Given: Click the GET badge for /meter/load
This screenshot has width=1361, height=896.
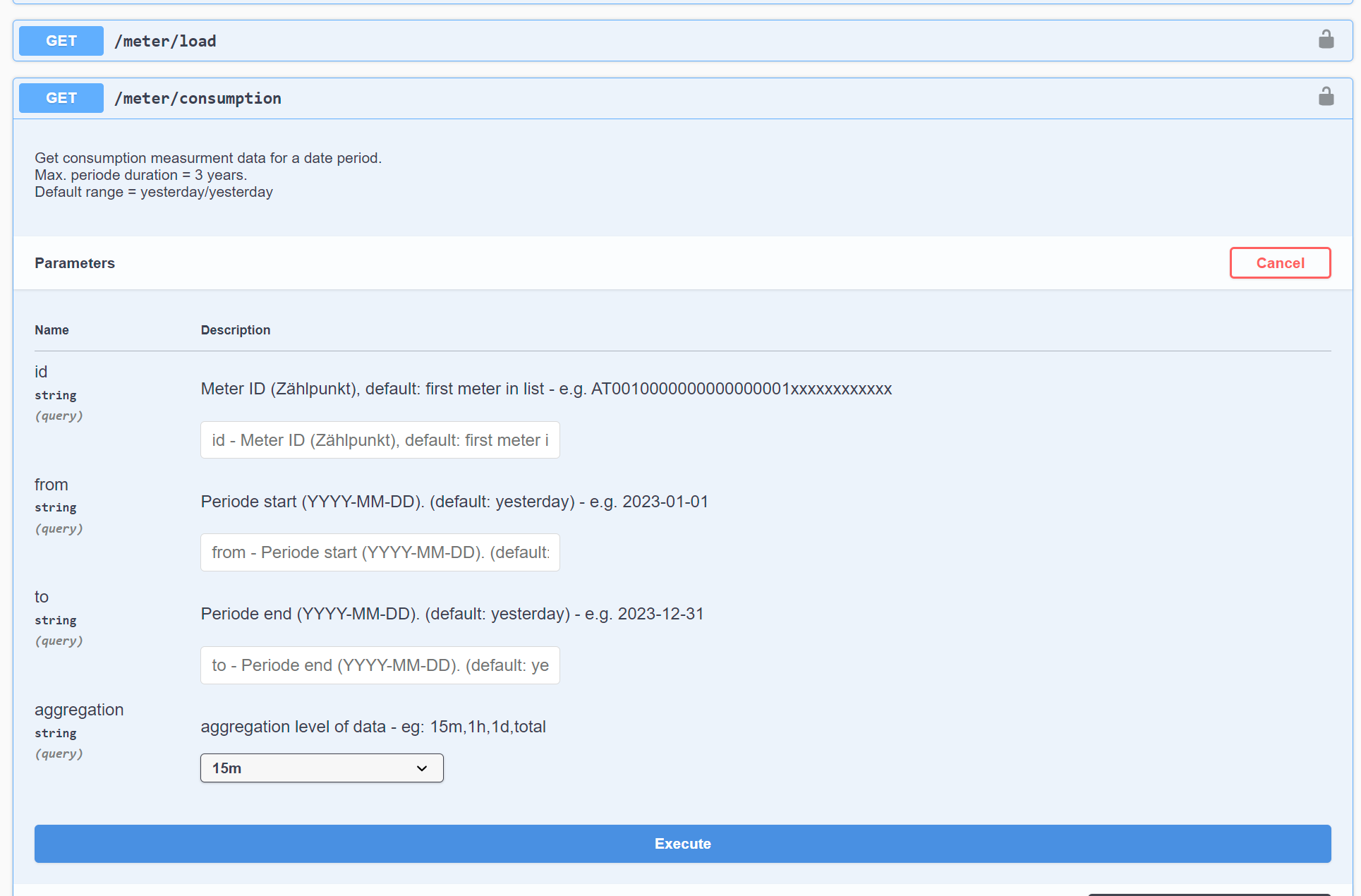Looking at the screenshot, I should point(61,41).
